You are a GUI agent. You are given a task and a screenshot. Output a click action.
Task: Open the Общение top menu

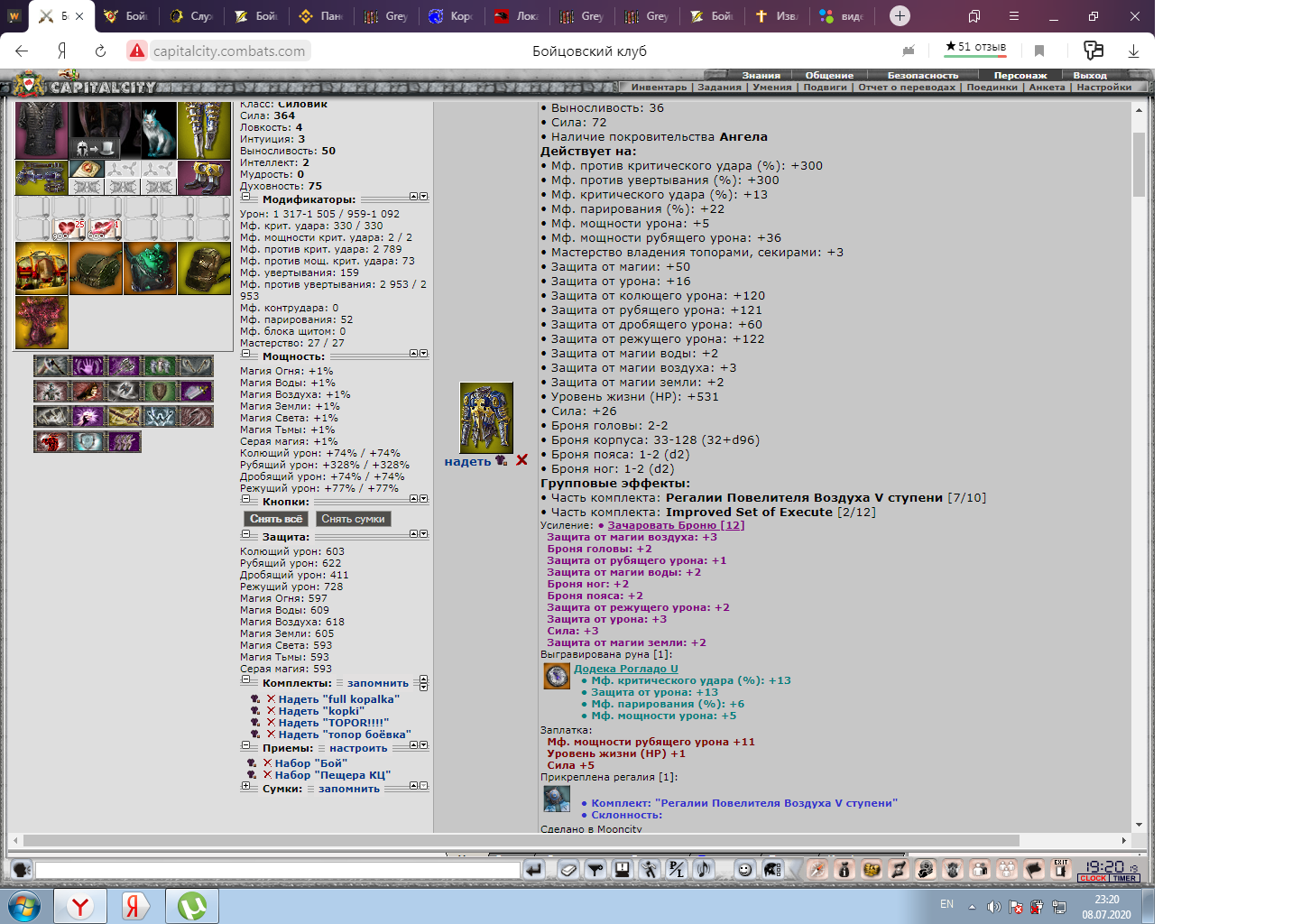tap(829, 75)
